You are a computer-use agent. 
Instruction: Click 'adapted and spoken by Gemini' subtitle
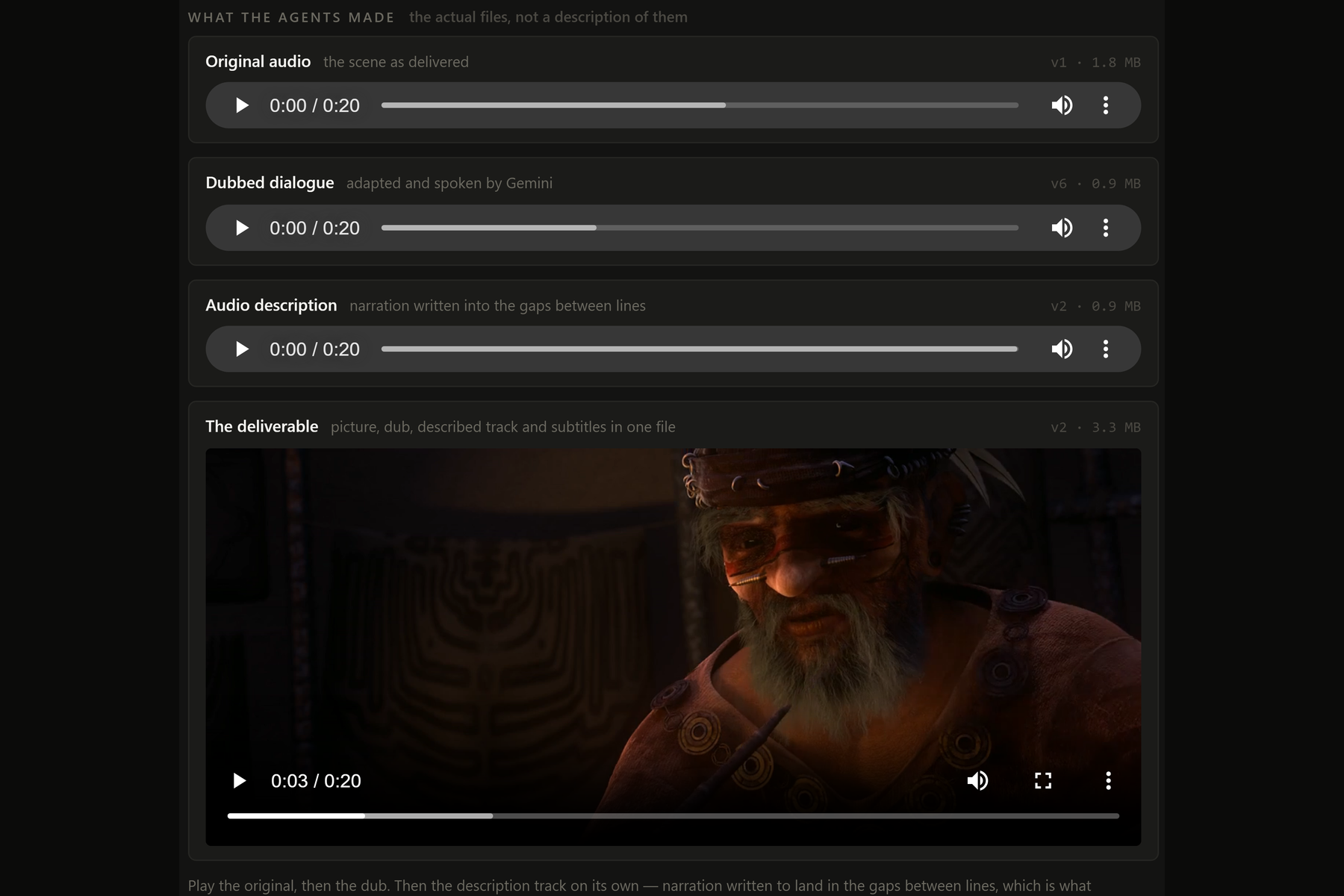coord(449,183)
